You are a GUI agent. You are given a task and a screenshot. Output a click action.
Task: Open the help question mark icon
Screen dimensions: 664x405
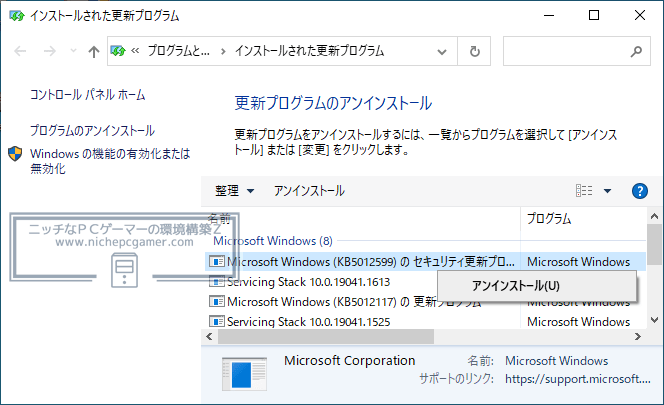[640, 191]
